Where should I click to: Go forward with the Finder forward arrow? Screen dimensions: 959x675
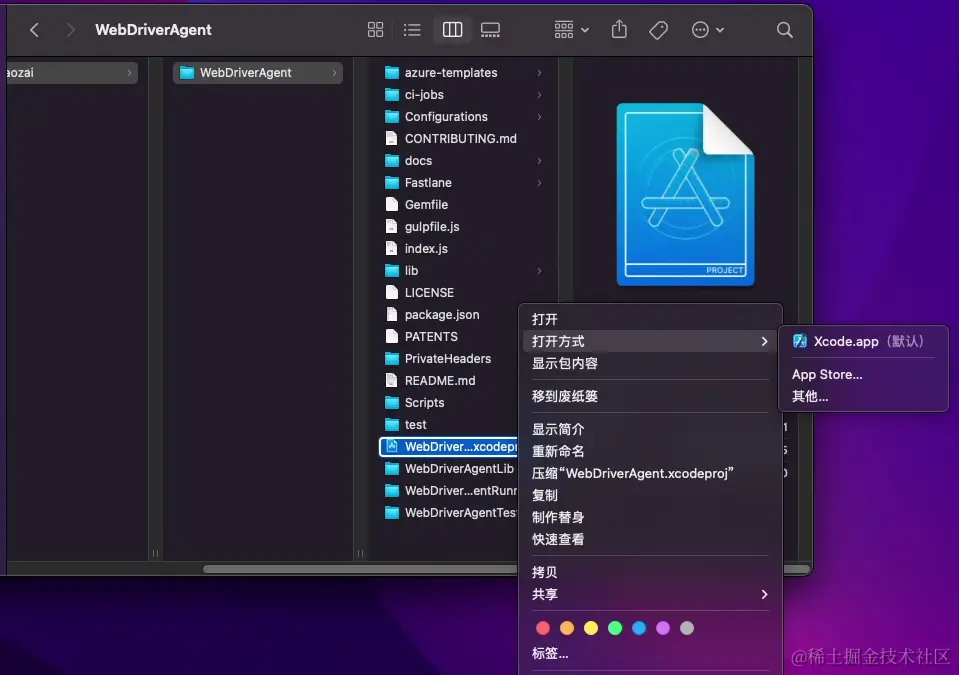click(x=70, y=30)
